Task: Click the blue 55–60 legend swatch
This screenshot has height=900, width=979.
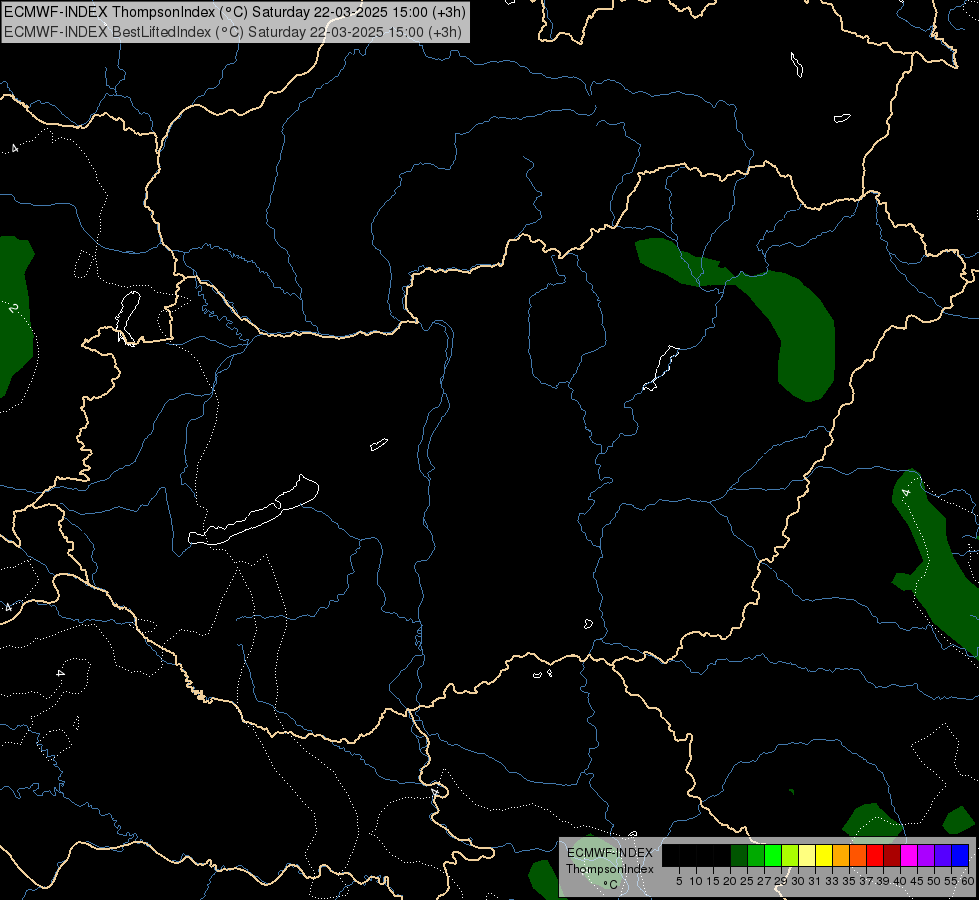Action: coord(960,855)
